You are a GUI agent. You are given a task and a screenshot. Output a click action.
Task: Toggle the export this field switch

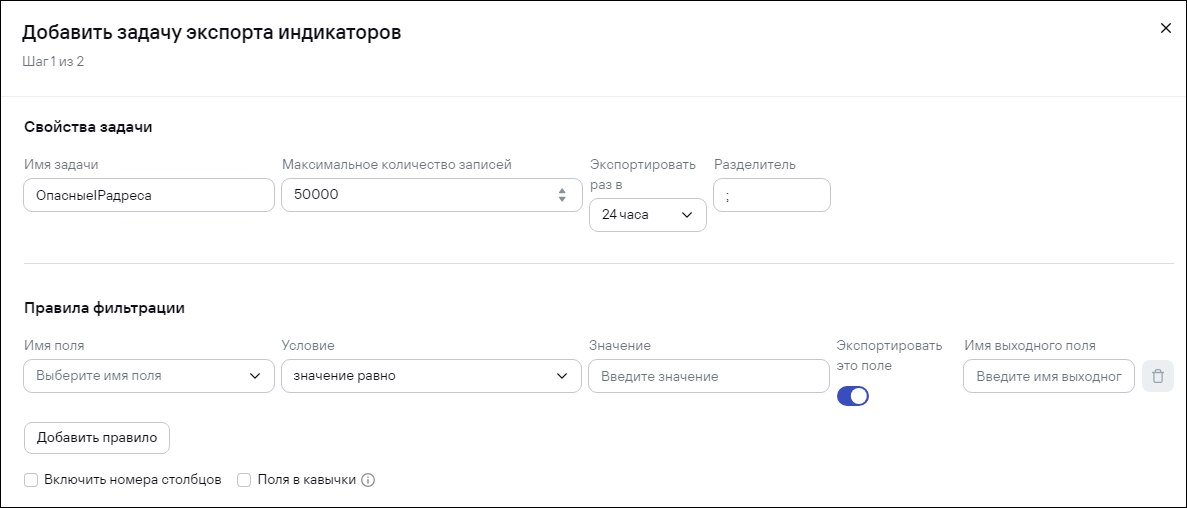(852, 396)
